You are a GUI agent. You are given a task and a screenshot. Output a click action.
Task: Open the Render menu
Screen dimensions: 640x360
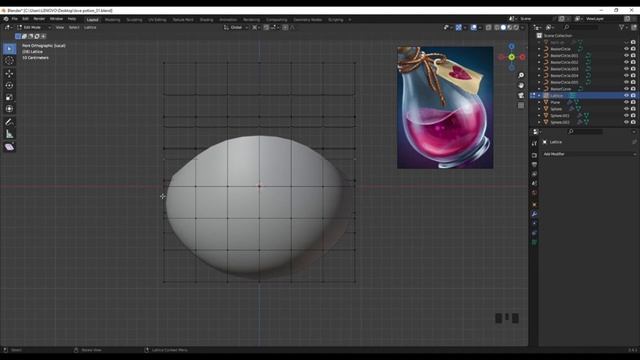39,19
